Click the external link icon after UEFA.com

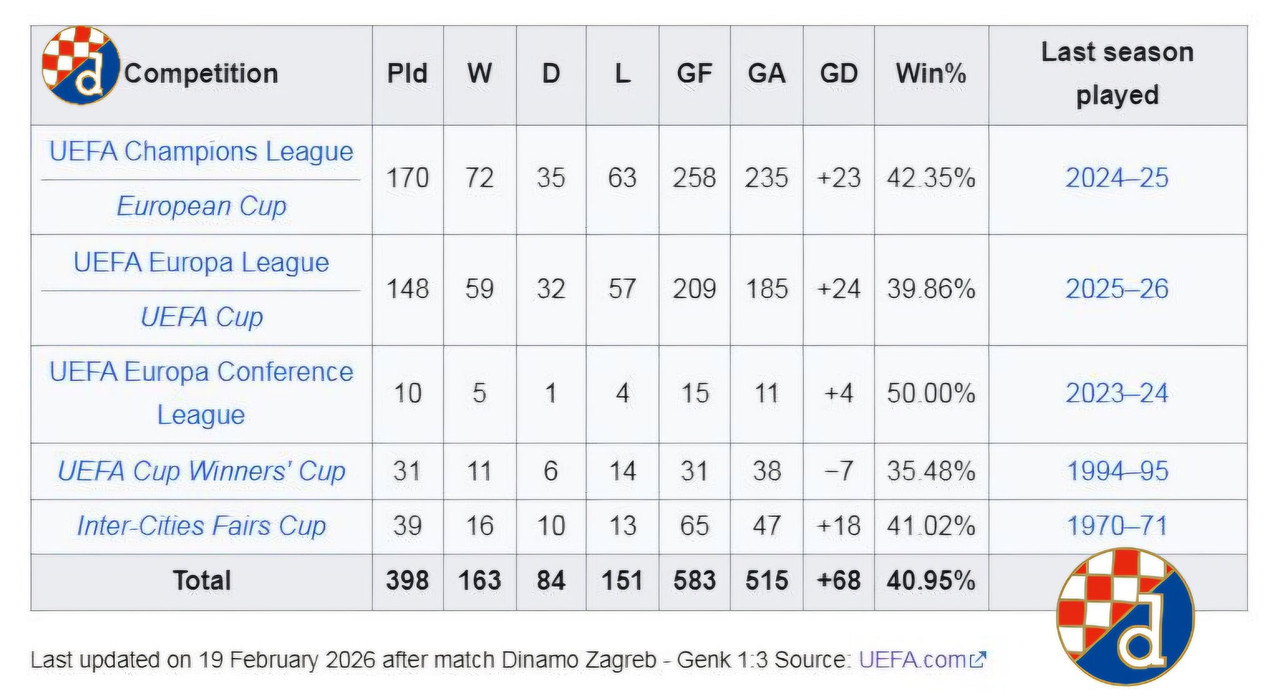pos(978,659)
